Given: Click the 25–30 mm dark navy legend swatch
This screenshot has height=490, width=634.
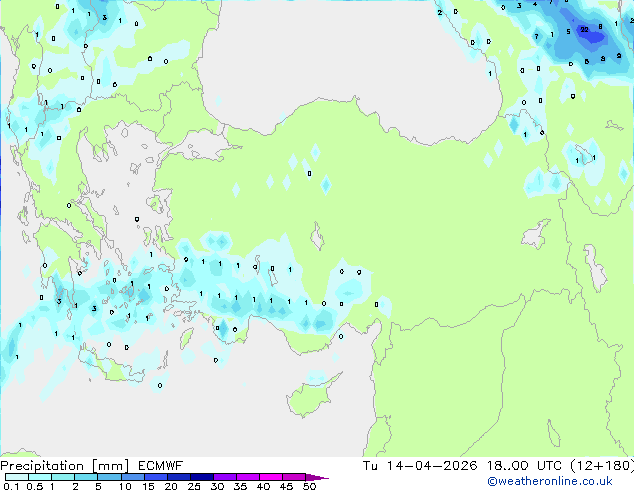Looking at the screenshot, I should (x=201, y=477).
